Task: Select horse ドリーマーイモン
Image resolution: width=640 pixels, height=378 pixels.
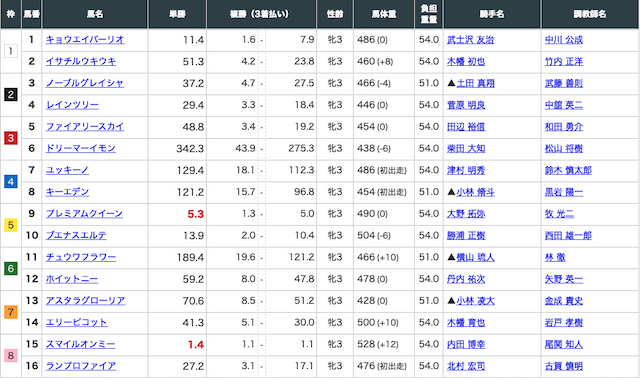Action: [81, 148]
